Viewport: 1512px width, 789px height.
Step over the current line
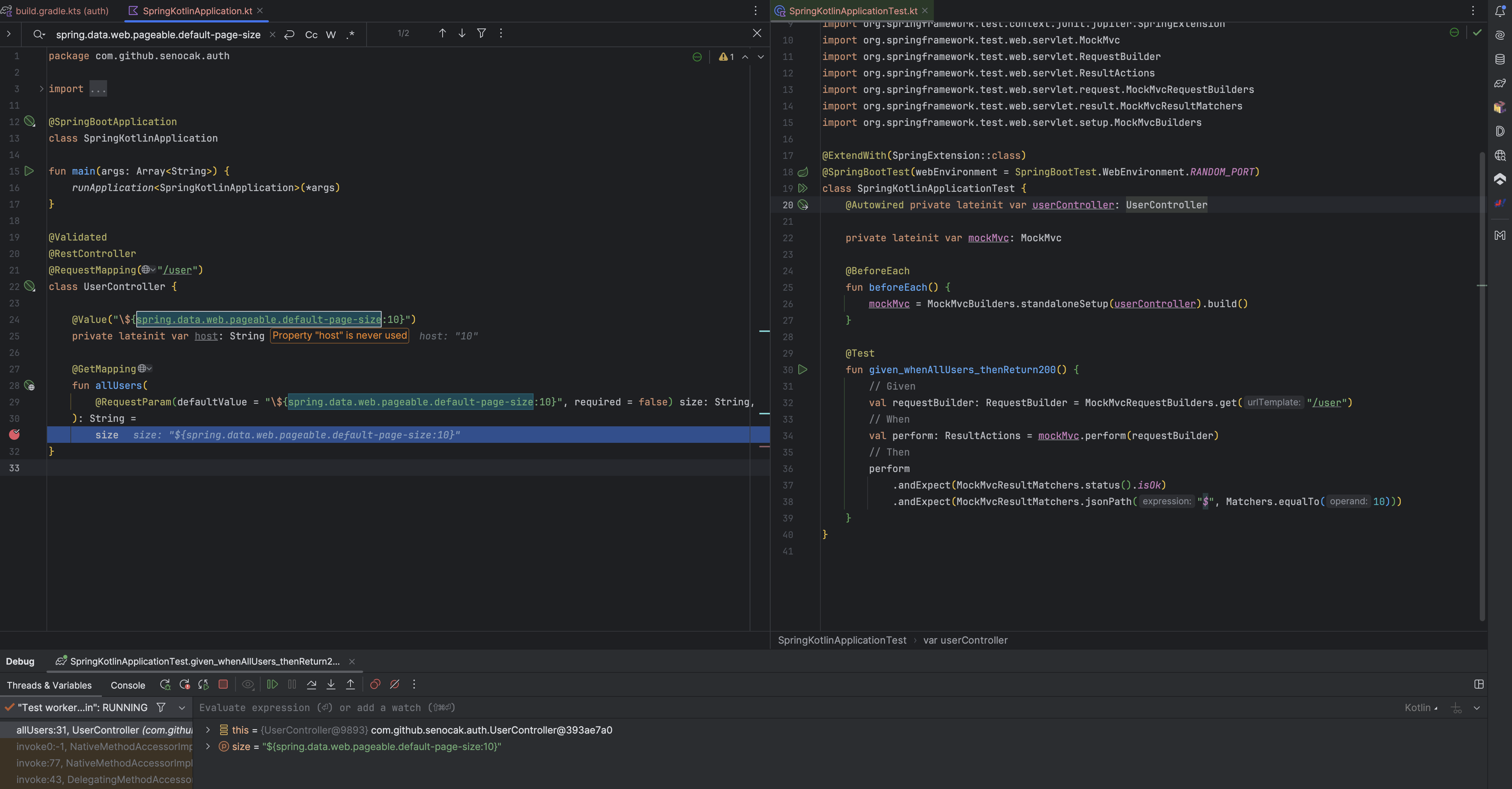click(312, 684)
